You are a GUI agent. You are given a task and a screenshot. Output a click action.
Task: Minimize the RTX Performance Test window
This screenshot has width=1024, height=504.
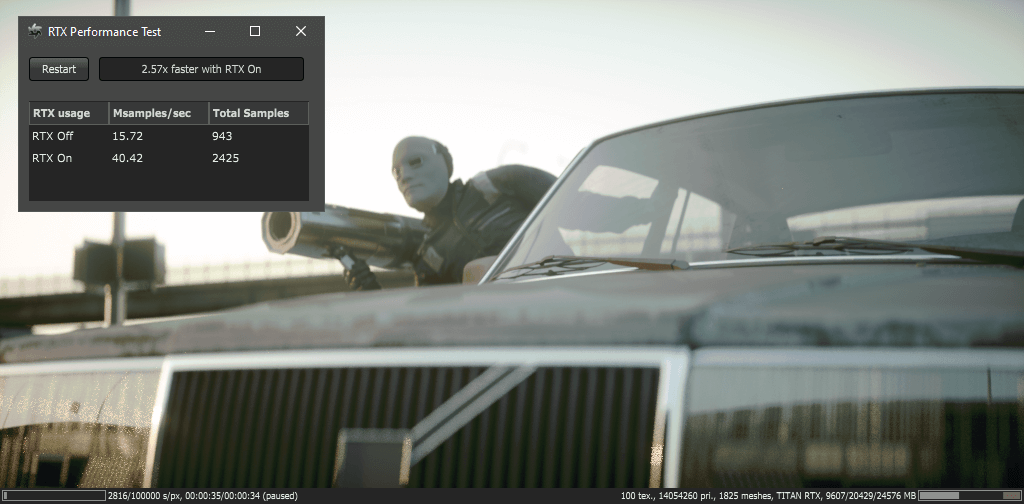click(210, 31)
